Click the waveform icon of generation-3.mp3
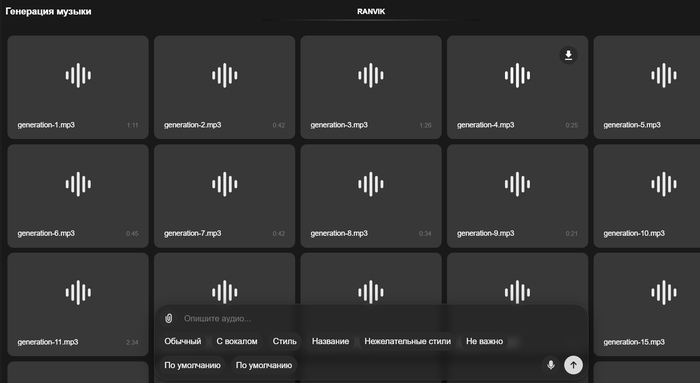The height and width of the screenshot is (383, 700). pos(371,75)
